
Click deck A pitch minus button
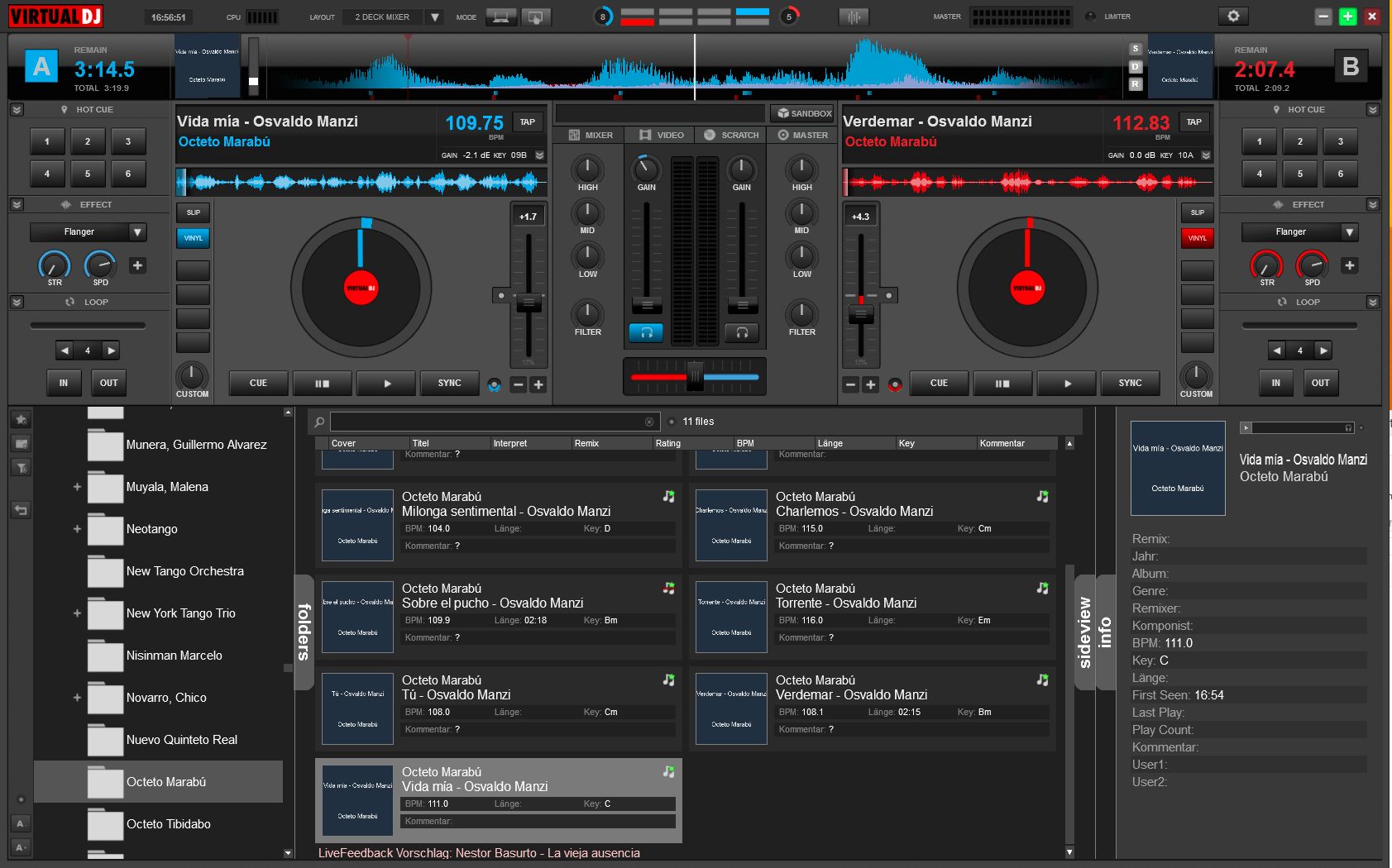click(x=518, y=384)
